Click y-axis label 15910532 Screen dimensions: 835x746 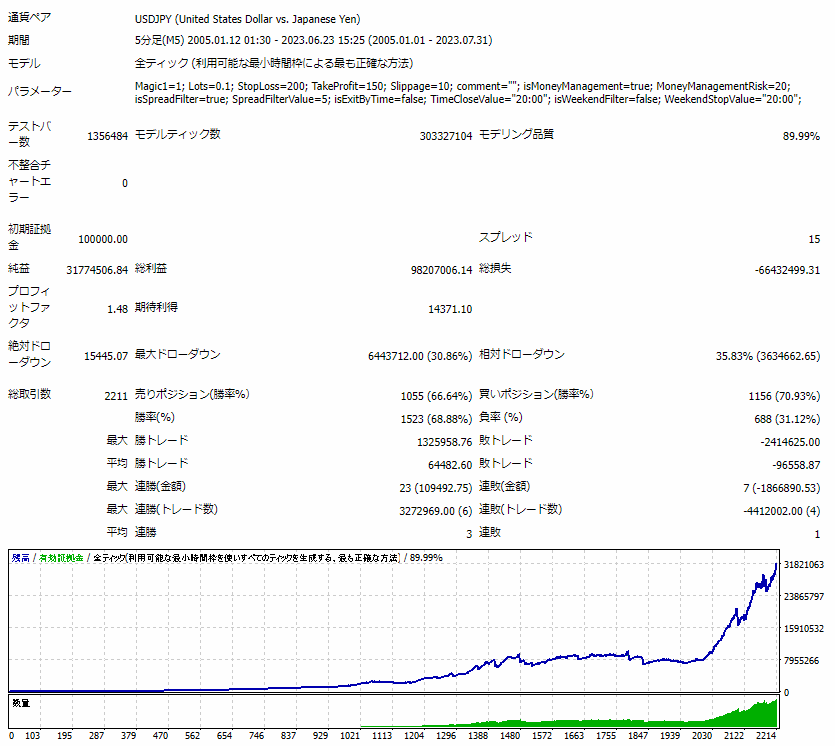pos(804,629)
